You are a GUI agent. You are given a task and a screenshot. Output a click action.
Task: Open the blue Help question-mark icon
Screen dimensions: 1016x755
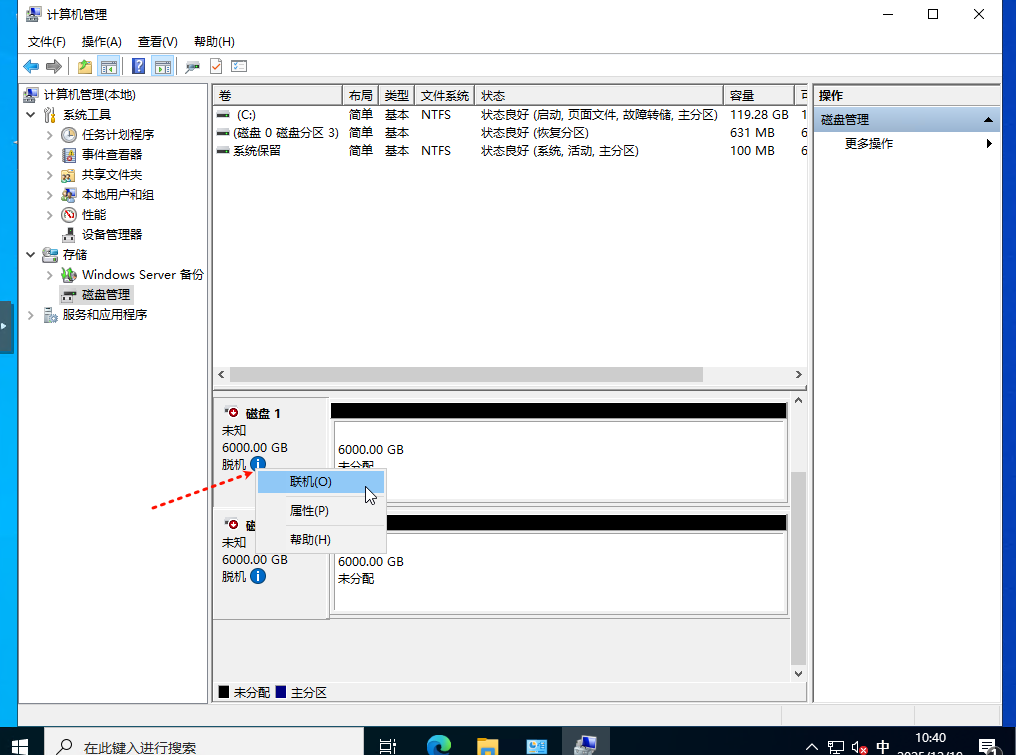[x=138, y=67]
